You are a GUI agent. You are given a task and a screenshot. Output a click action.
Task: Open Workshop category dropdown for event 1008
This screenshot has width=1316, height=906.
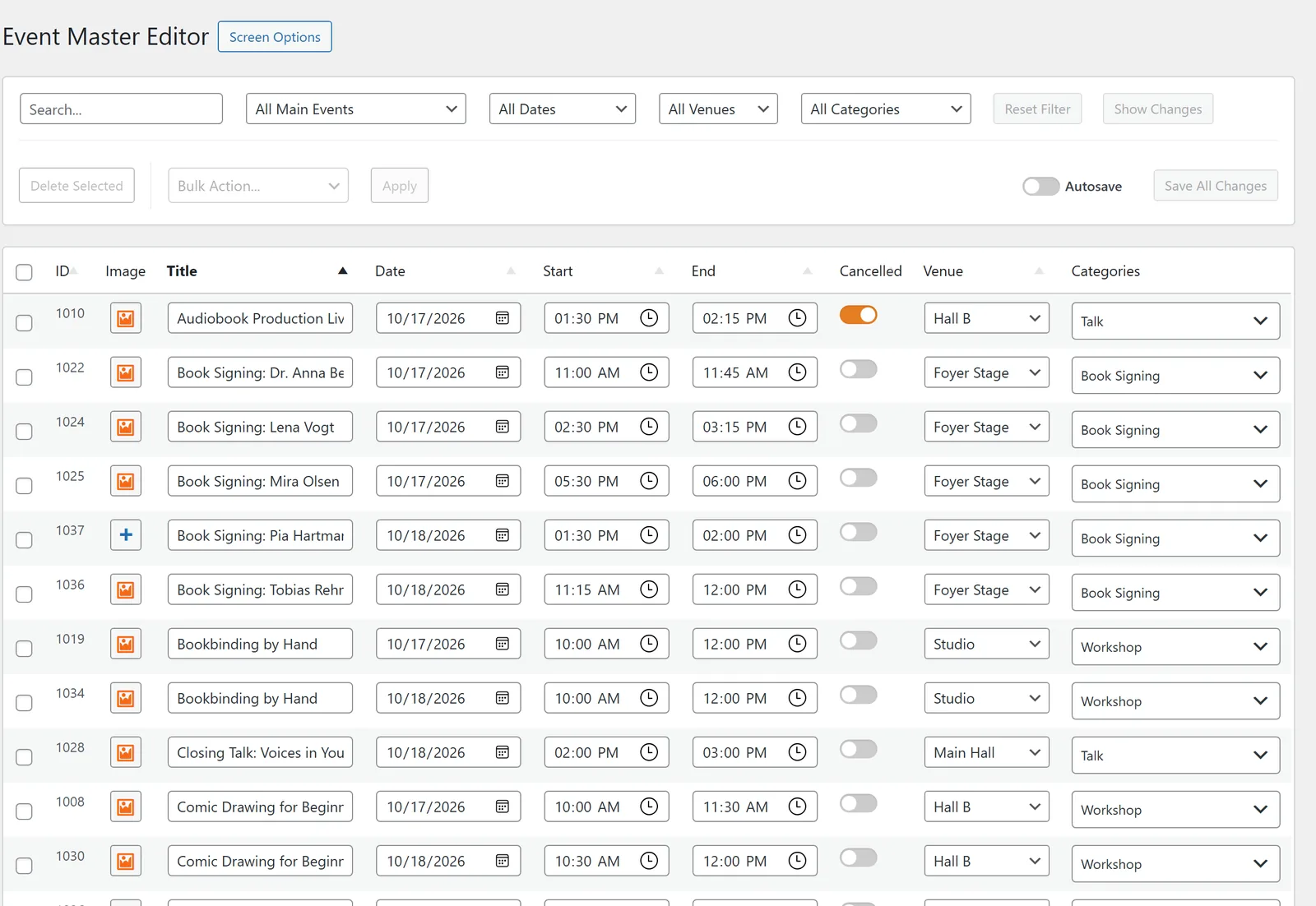coord(1175,810)
